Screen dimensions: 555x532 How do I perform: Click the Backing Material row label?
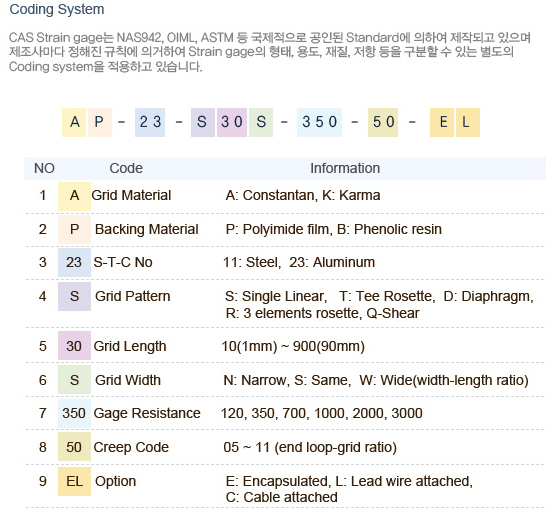[147, 229]
